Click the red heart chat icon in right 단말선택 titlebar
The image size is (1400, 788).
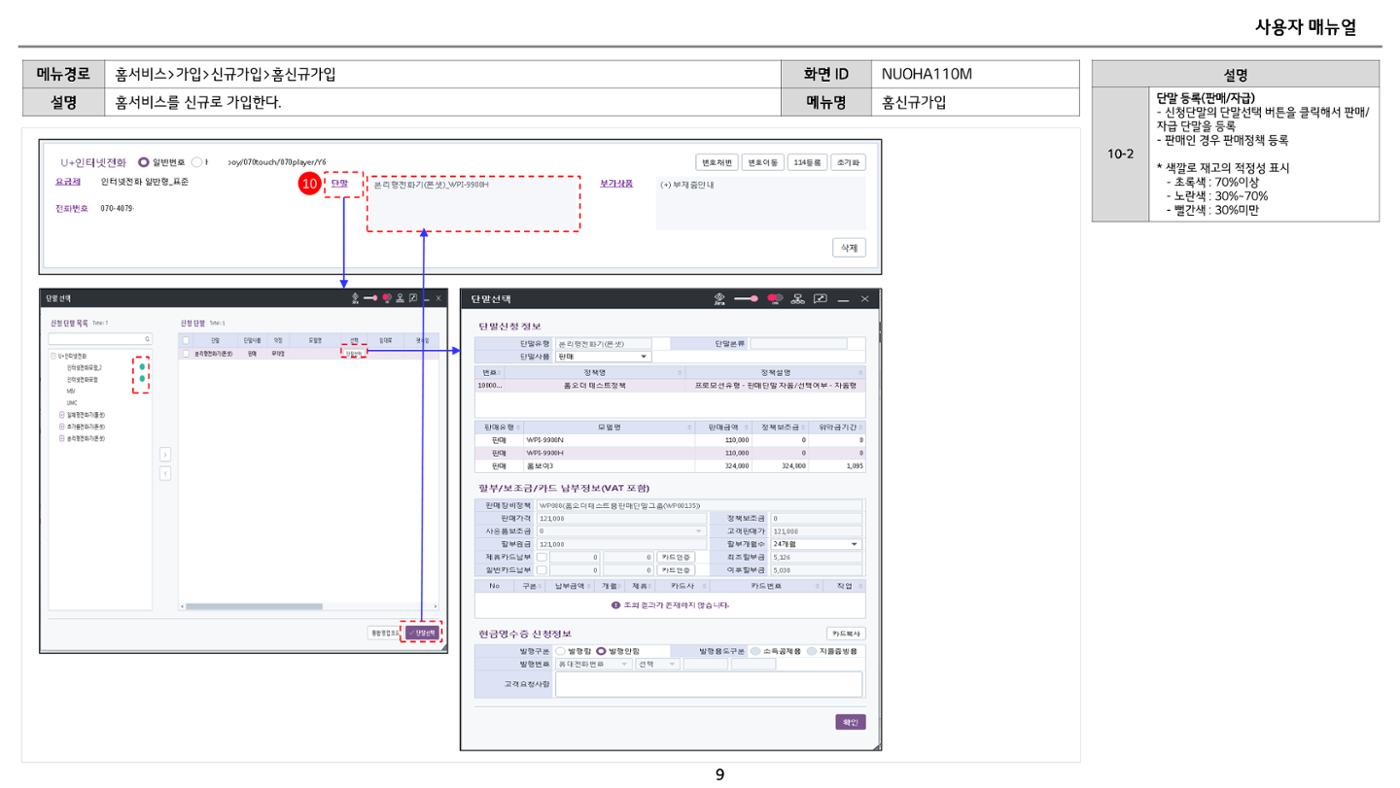coord(773,300)
